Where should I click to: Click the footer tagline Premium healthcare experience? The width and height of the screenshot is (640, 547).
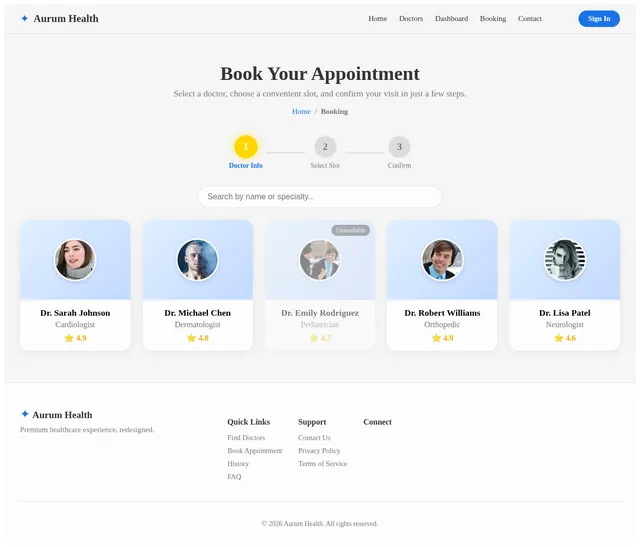(87, 429)
